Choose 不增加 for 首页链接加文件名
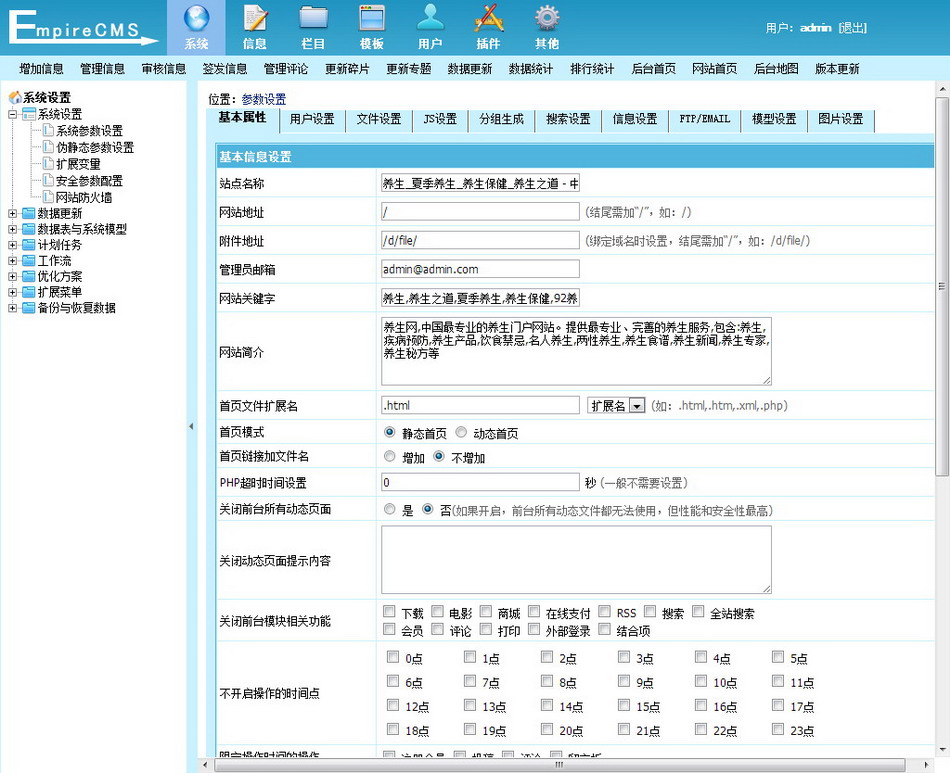Viewport: 950px width, 773px height. point(439,457)
